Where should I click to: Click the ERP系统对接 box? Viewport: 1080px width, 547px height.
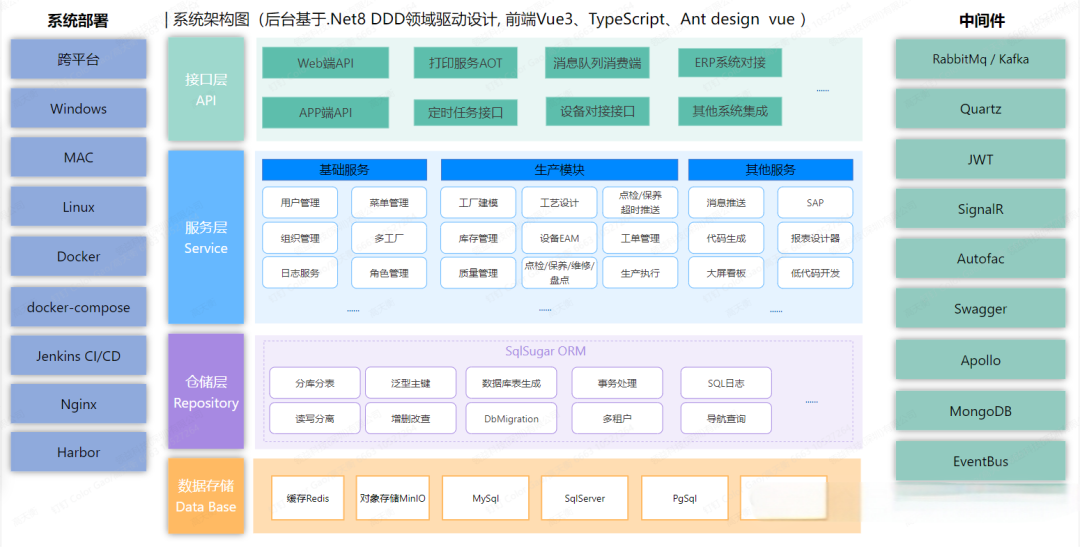(730, 63)
